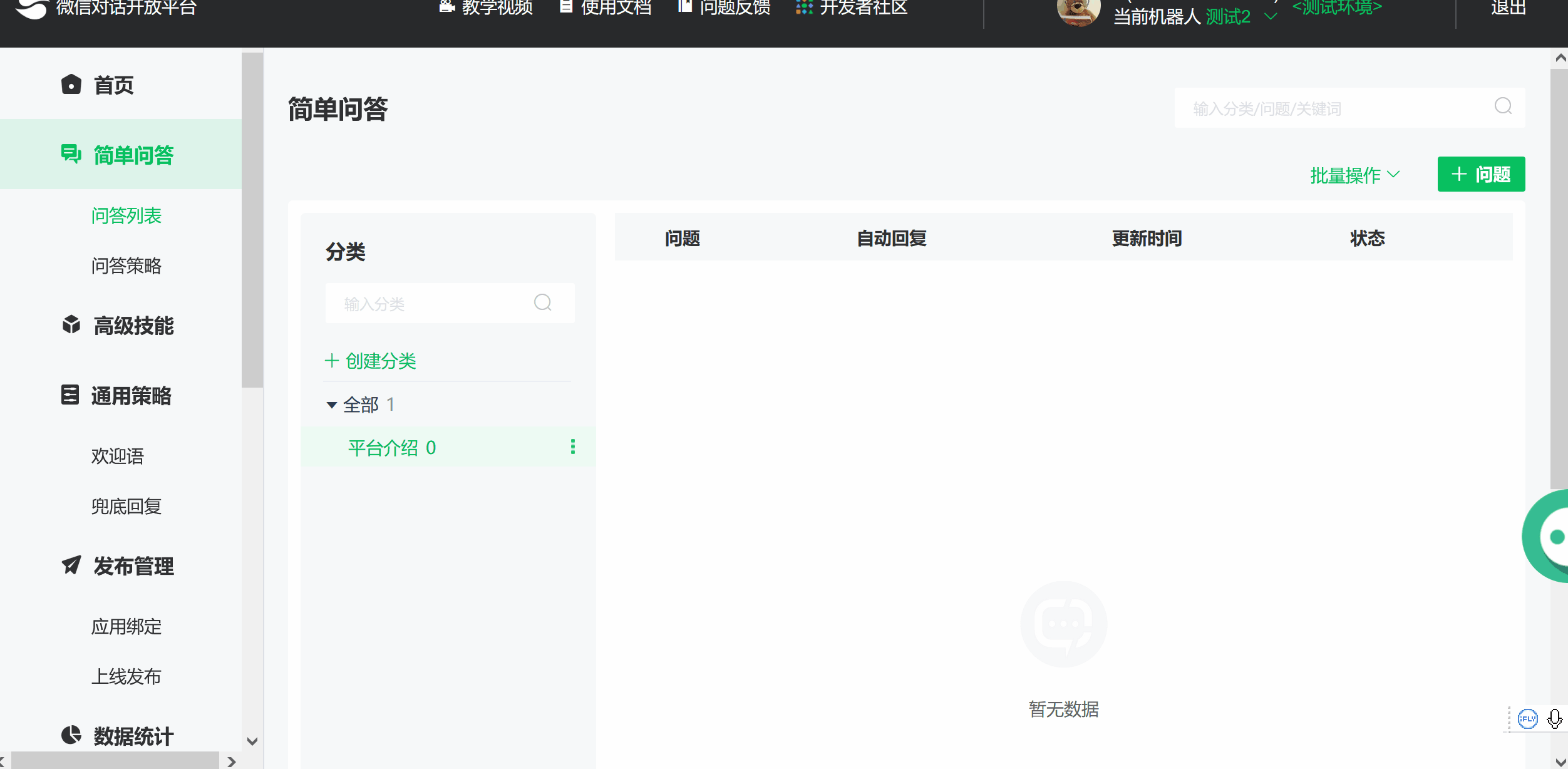This screenshot has height=769, width=1568.
Task: Open the three-dot menu for 平台介绍
Action: (x=572, y=446)
